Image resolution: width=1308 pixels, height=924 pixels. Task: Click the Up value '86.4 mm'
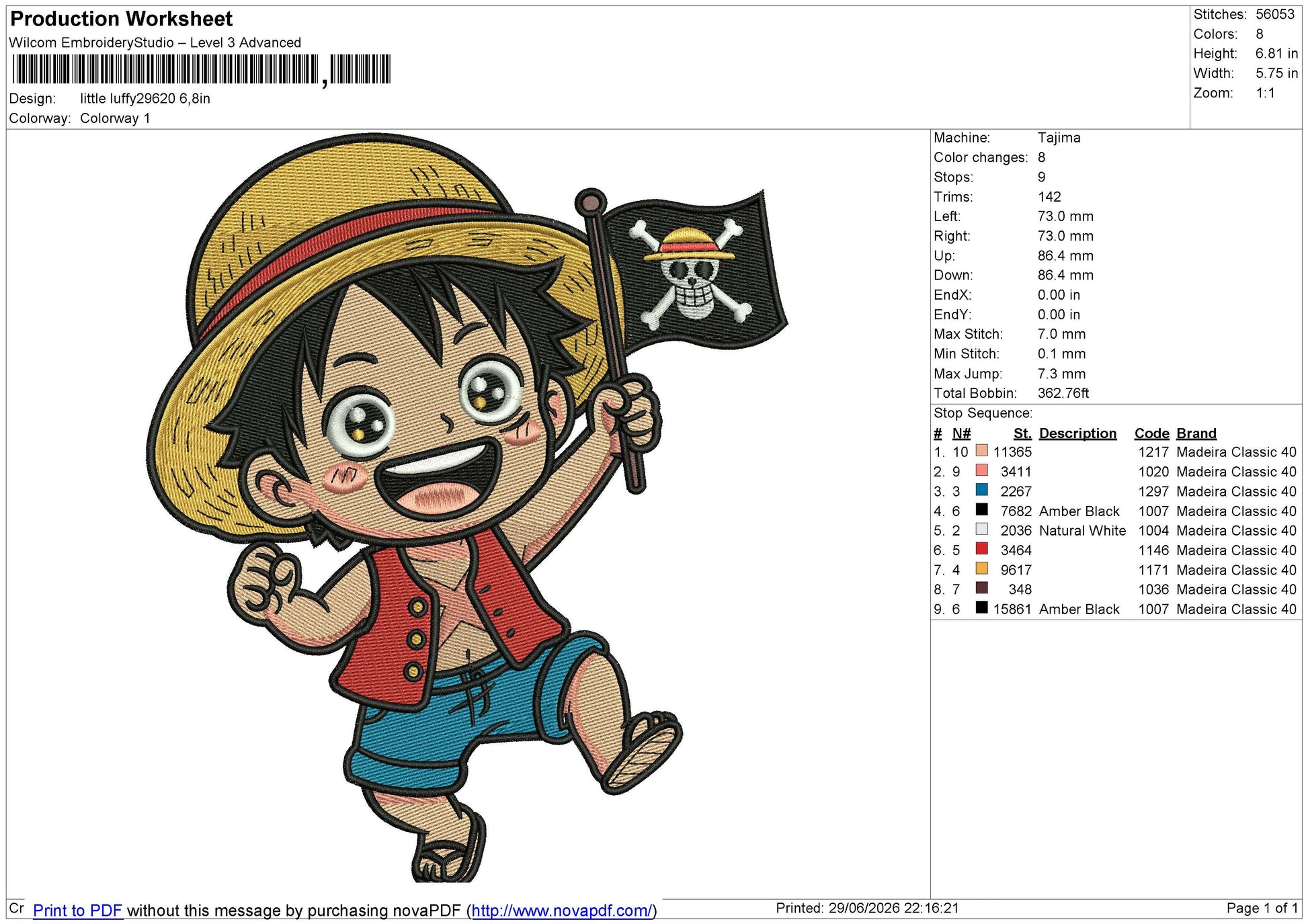click(1065, 256)
